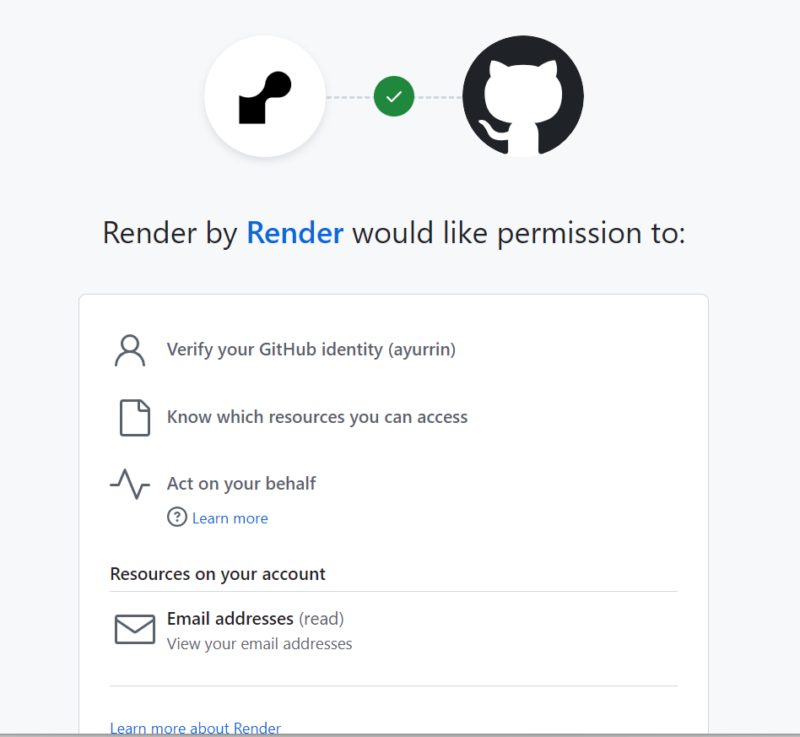Click the envelope email icon

point(135,629)
